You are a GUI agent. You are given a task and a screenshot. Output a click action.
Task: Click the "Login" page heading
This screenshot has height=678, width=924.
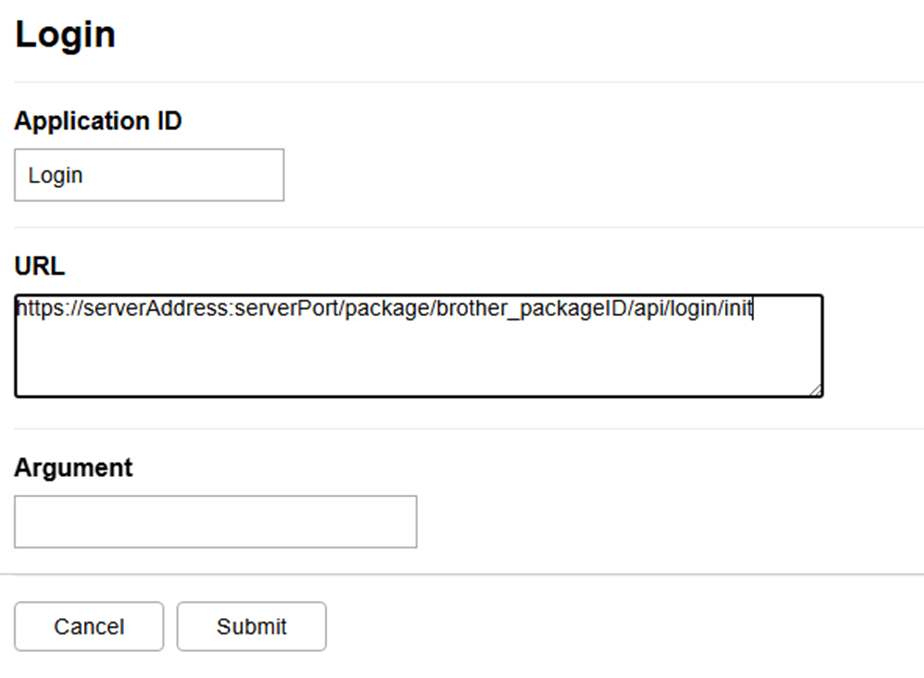65,35
